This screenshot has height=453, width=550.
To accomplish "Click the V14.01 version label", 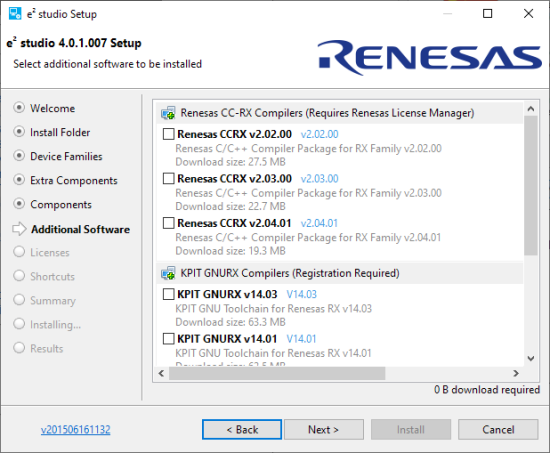I will 301,339.
